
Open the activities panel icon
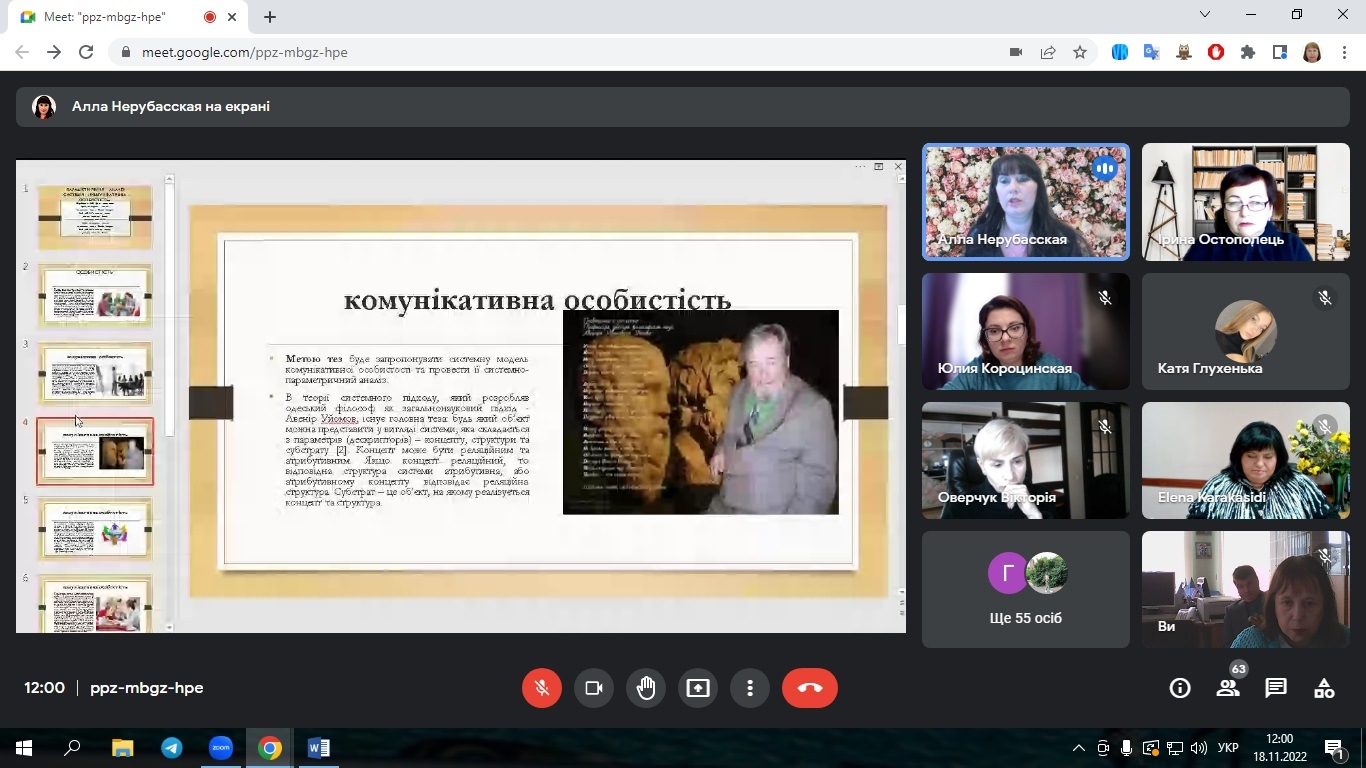pos(1323,688)
